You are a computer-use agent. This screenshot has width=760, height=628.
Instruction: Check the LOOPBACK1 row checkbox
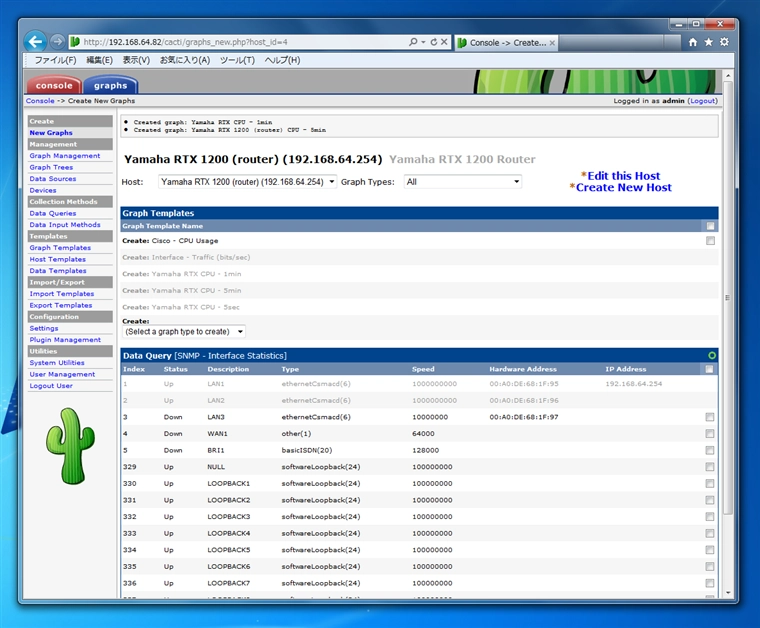[x=710, y=484]
